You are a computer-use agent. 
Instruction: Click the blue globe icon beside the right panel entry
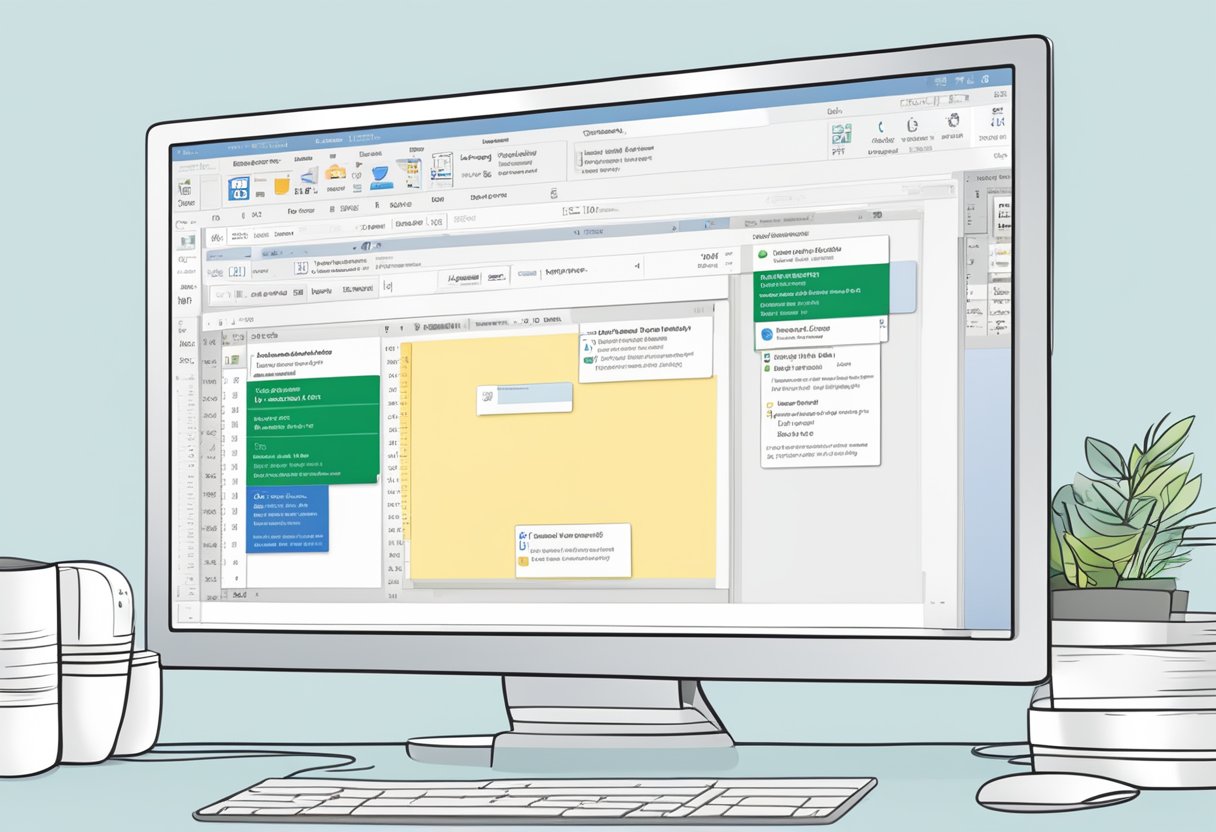coord(767,334)
